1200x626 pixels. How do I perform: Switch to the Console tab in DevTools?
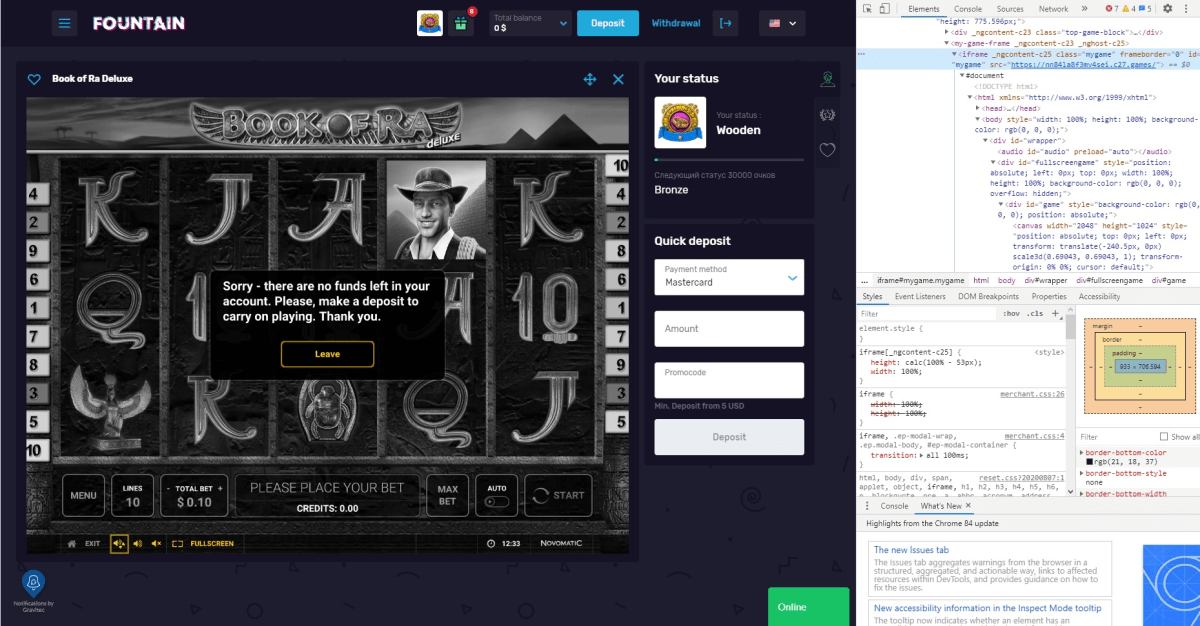[x=967, y=9]
